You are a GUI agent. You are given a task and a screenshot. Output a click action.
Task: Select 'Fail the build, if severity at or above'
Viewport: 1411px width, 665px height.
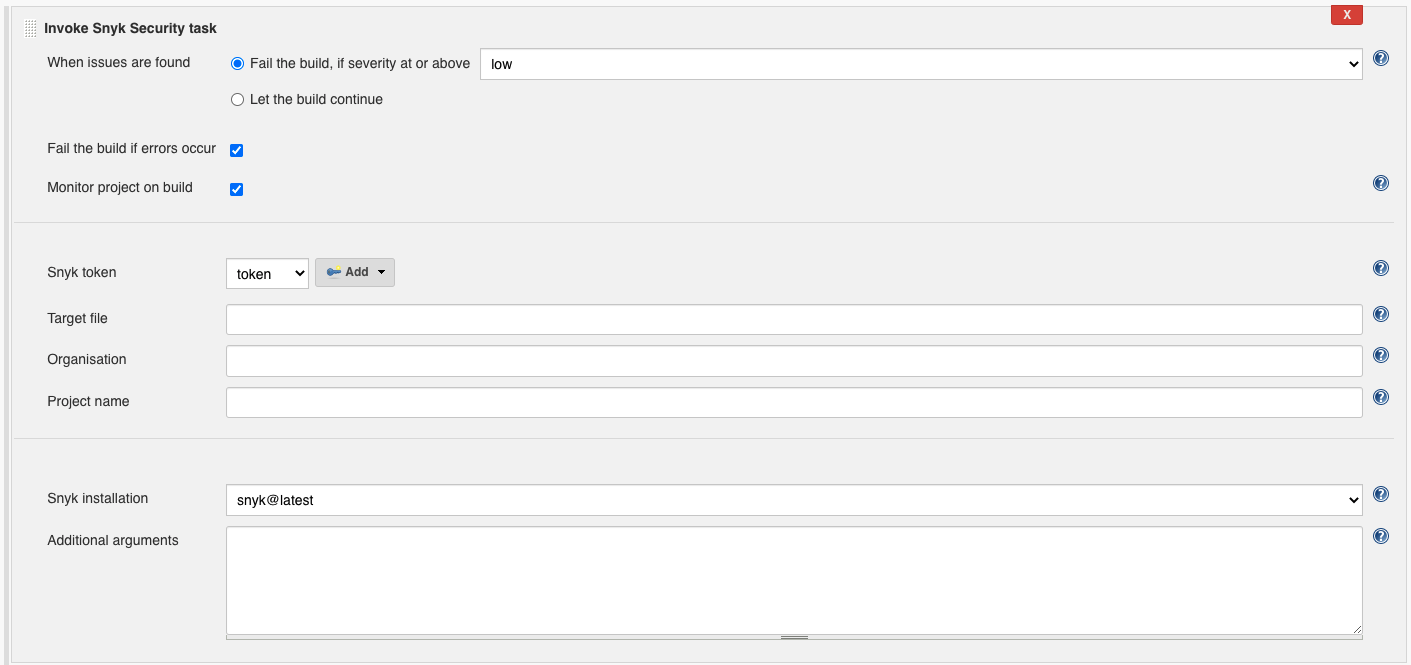click(237, 64)
